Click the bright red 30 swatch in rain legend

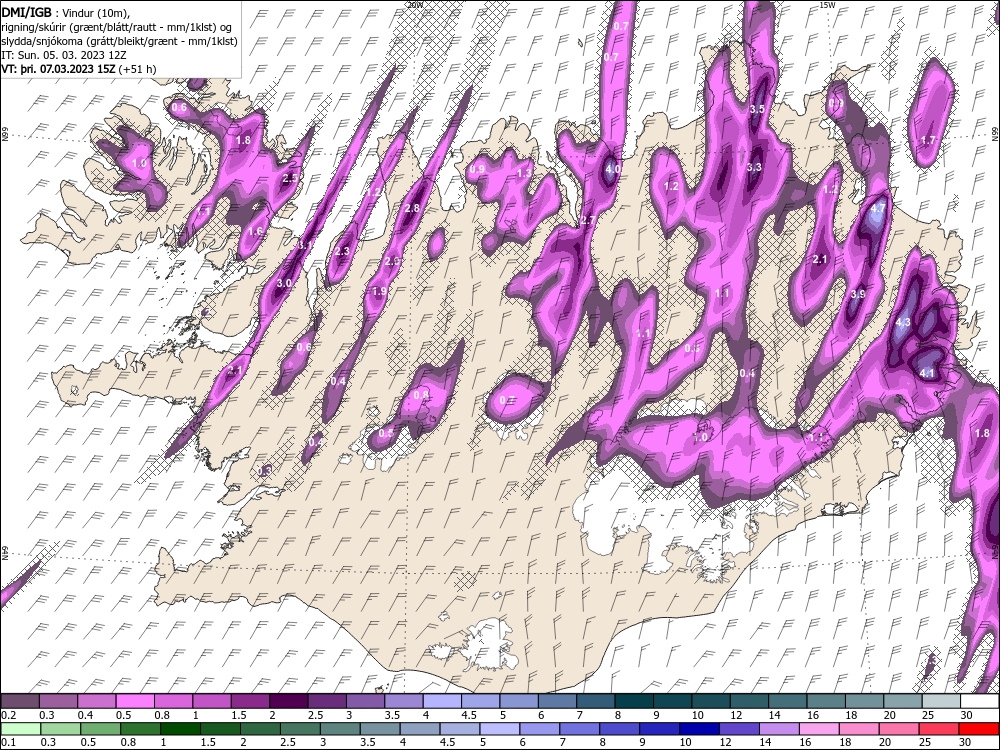pyautogui.click(x=978, y=729)
